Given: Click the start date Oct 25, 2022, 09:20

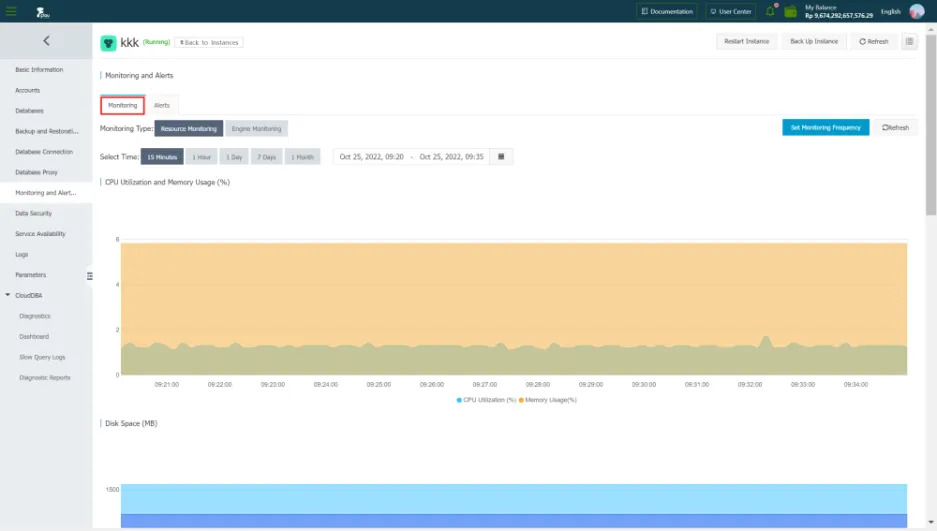Looking at the screenshot, I should tap(371, 156).
